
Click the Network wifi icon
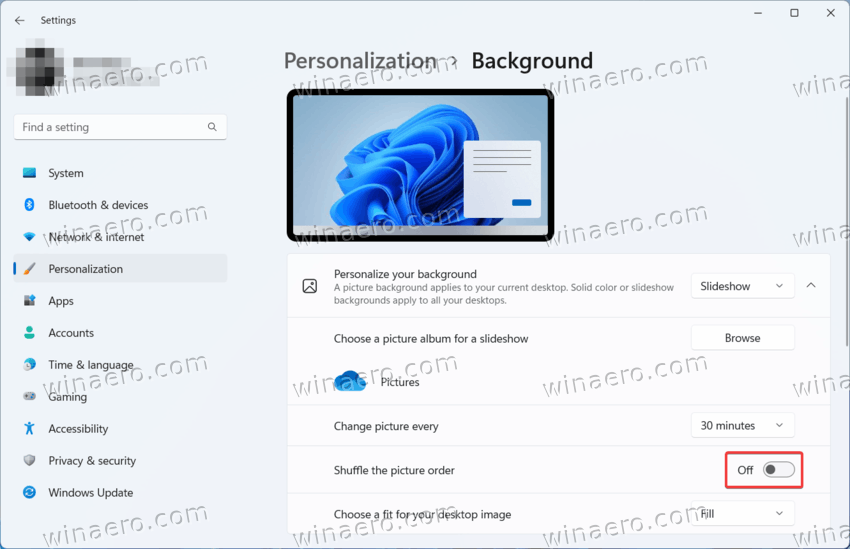(29, 237)
